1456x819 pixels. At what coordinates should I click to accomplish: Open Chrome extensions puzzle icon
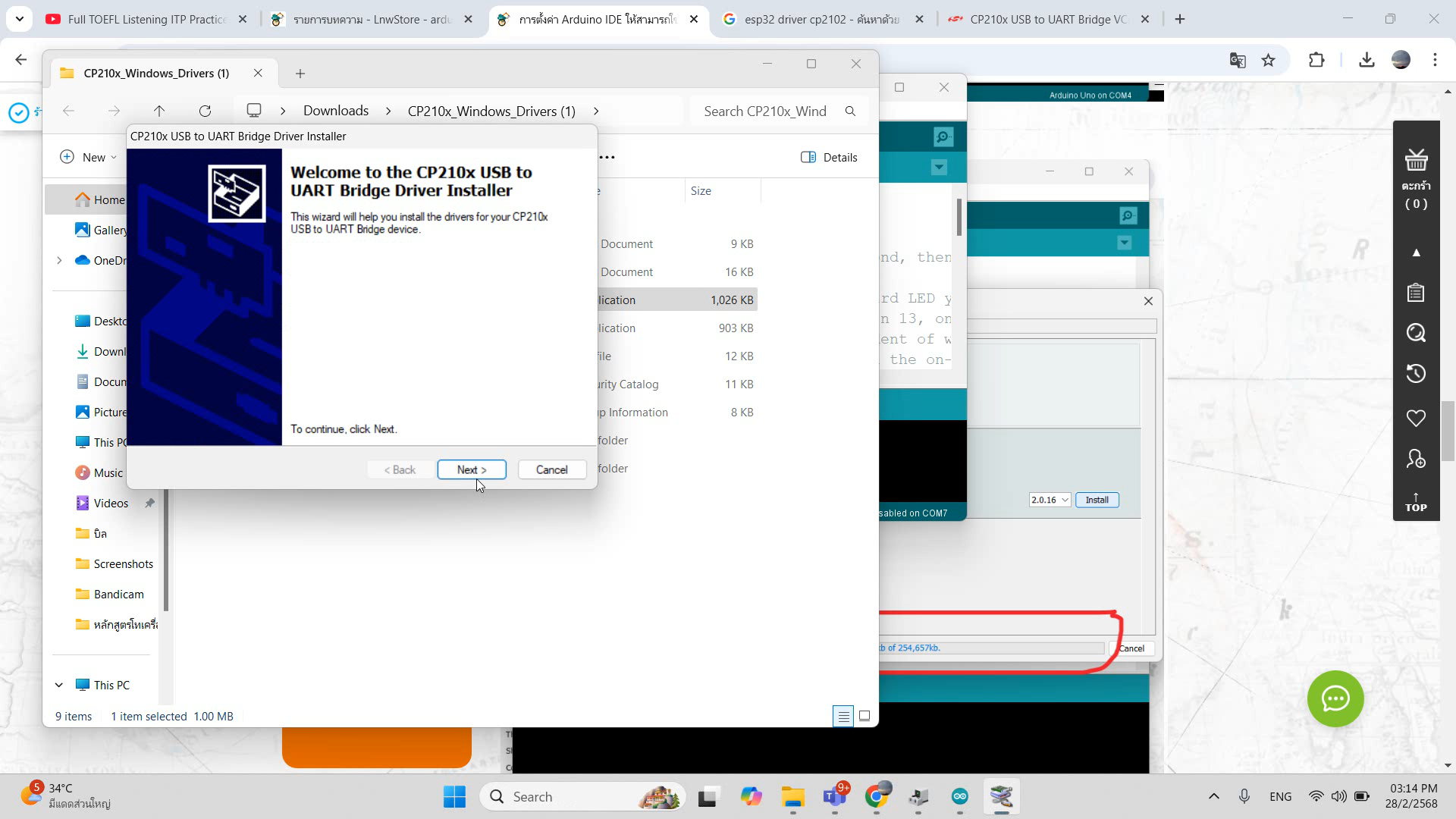click(x=1317, y=60)
